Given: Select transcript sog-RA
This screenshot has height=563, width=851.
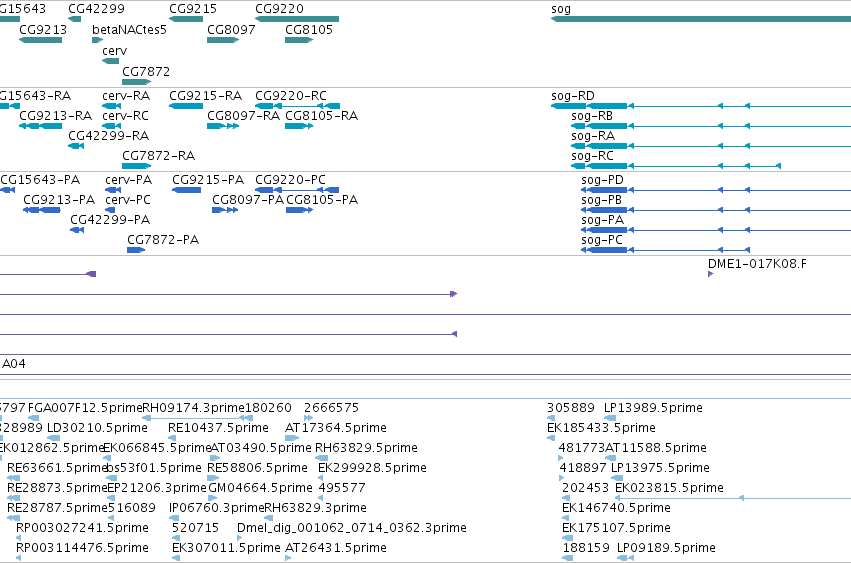Looking at the screenshot, I should coord(711,146).
